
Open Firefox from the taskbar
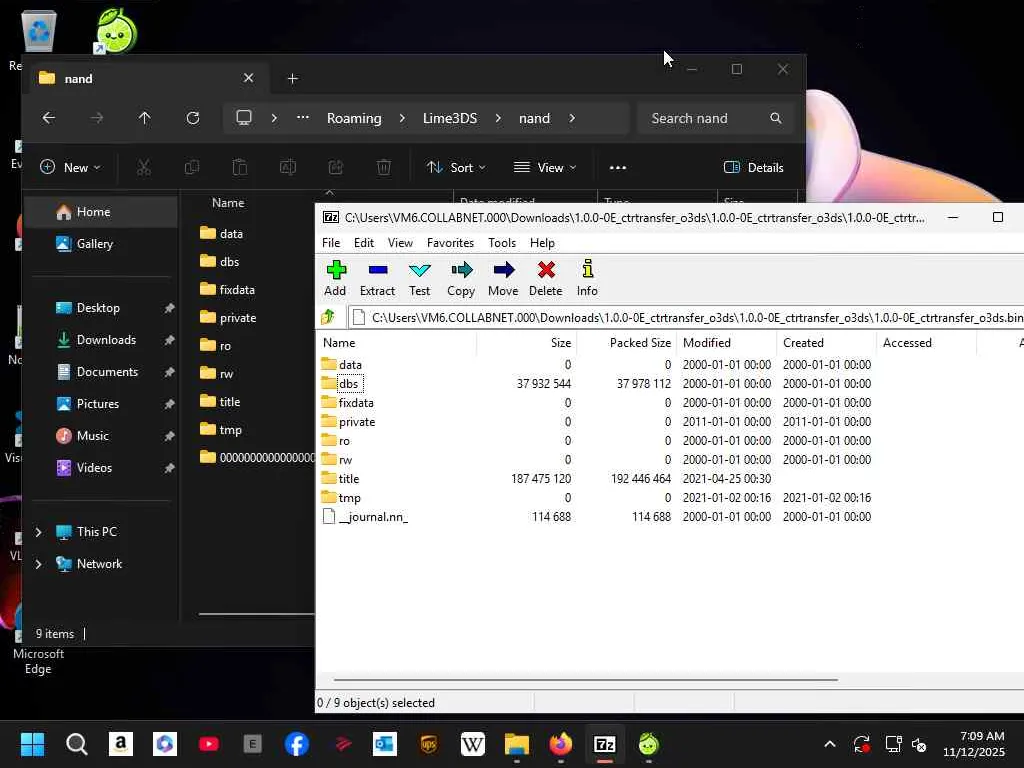point(561,744)
